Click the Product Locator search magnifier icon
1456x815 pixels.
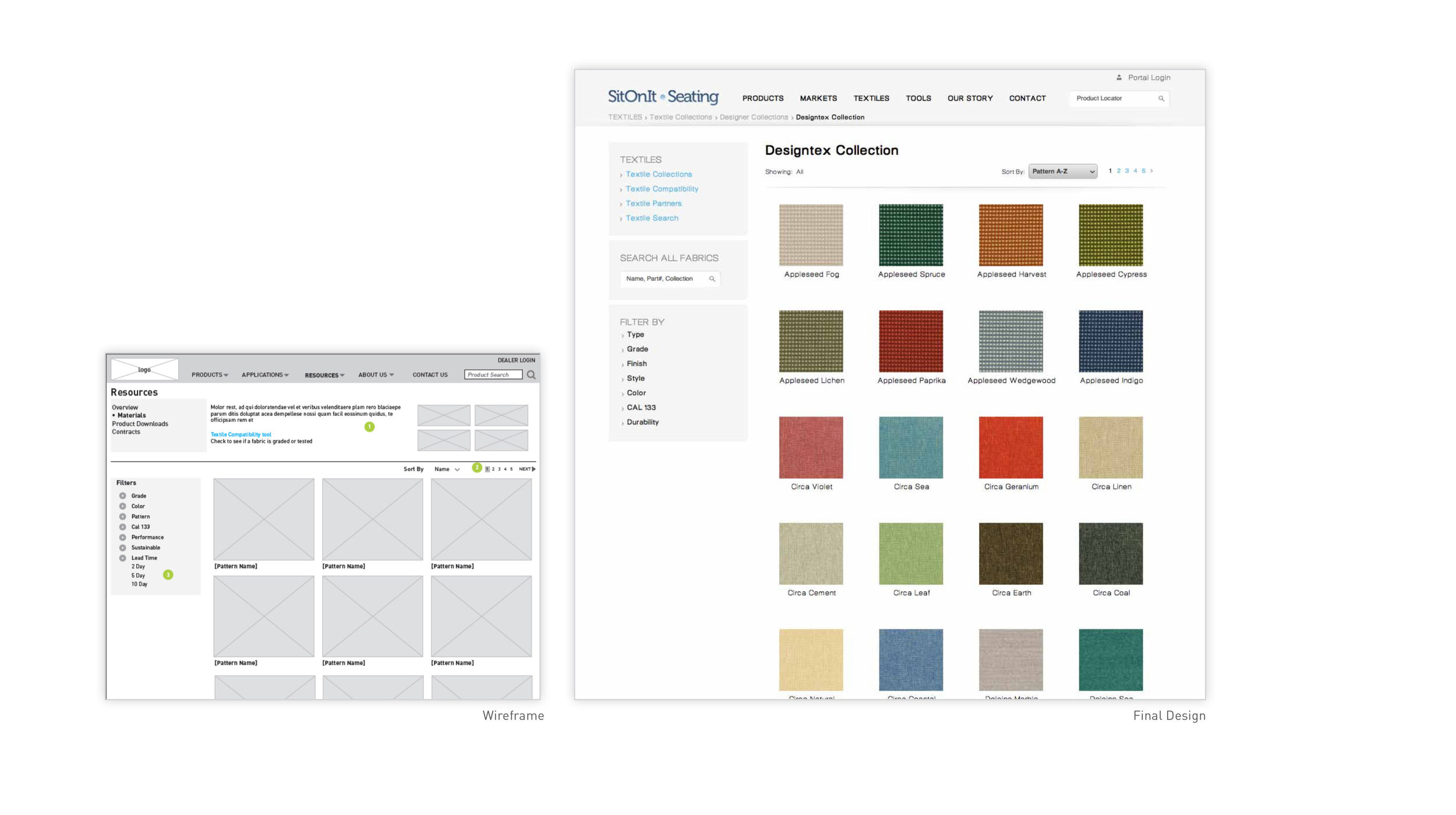tap(1161, 98)
